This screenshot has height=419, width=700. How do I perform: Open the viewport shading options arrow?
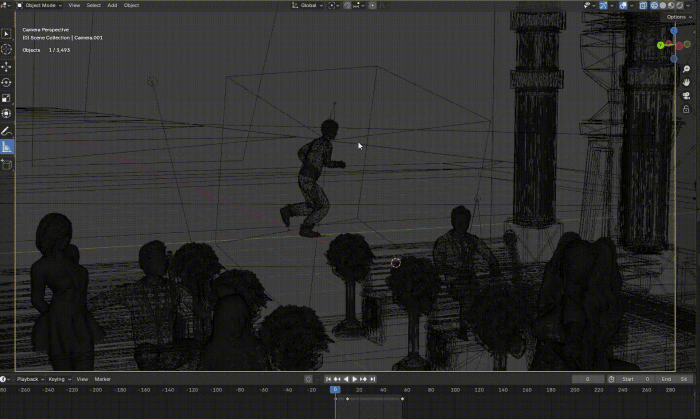pyautogui.click(x=688, y=5)
